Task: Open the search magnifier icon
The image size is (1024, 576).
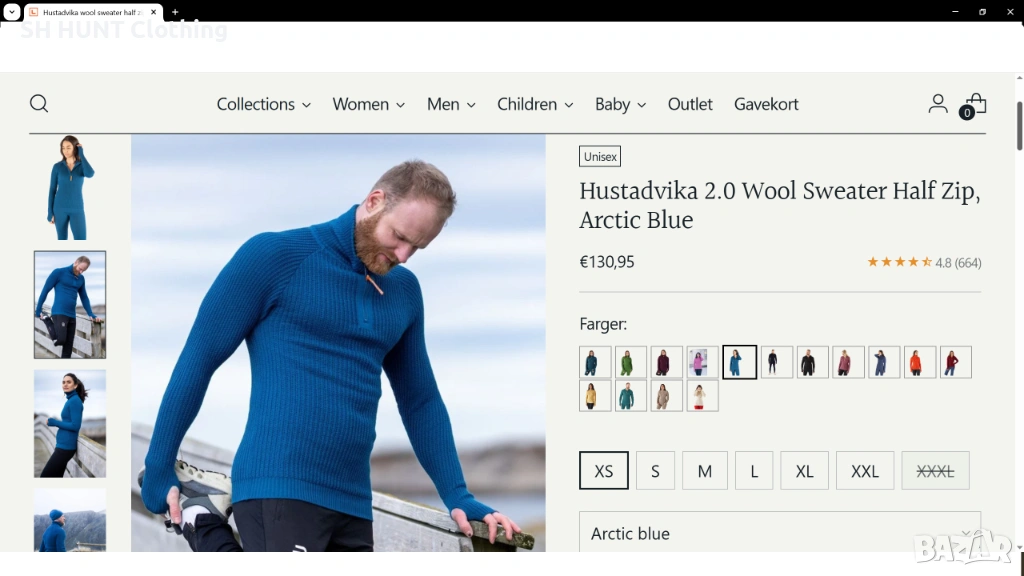Action: coord(39,104)
